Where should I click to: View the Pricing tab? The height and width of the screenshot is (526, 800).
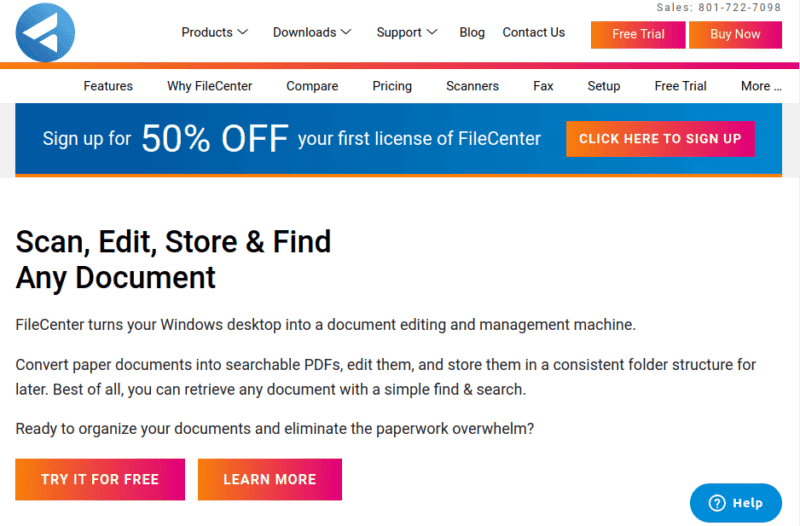392,86
